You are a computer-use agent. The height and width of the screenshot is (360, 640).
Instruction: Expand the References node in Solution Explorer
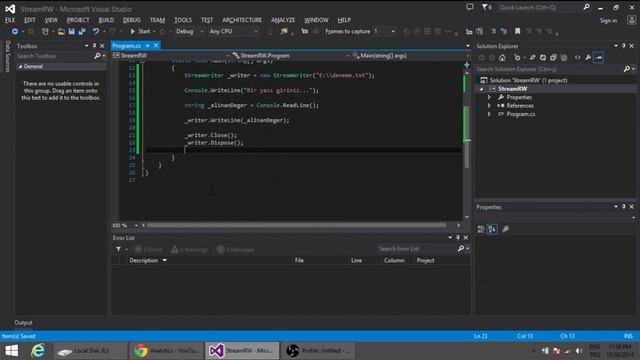click(489, 106)
